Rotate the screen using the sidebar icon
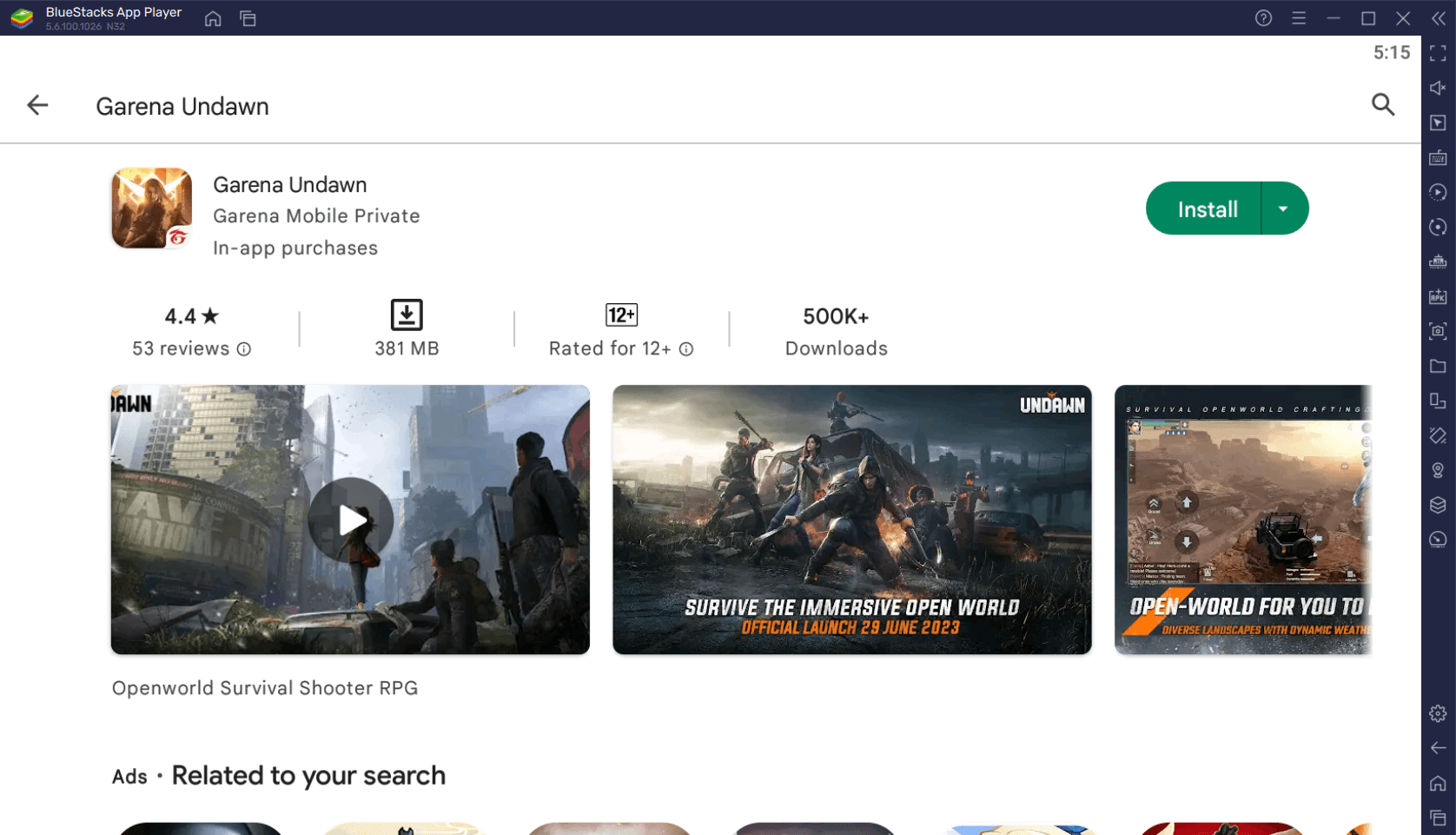Viewport: 1456px width, 835px height. (x=1438, y=436)
